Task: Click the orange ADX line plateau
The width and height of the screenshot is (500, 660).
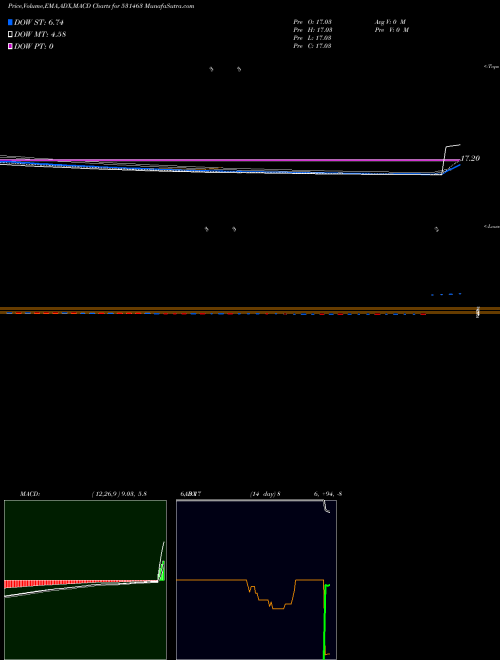Action: pos(210,580)
